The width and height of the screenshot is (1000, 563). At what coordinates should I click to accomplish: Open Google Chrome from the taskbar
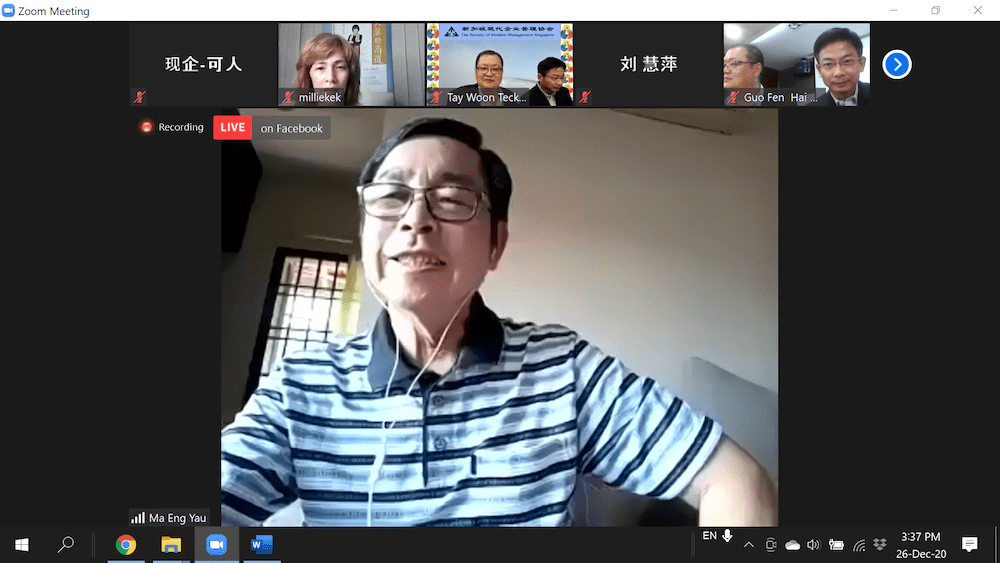[126, 545]
